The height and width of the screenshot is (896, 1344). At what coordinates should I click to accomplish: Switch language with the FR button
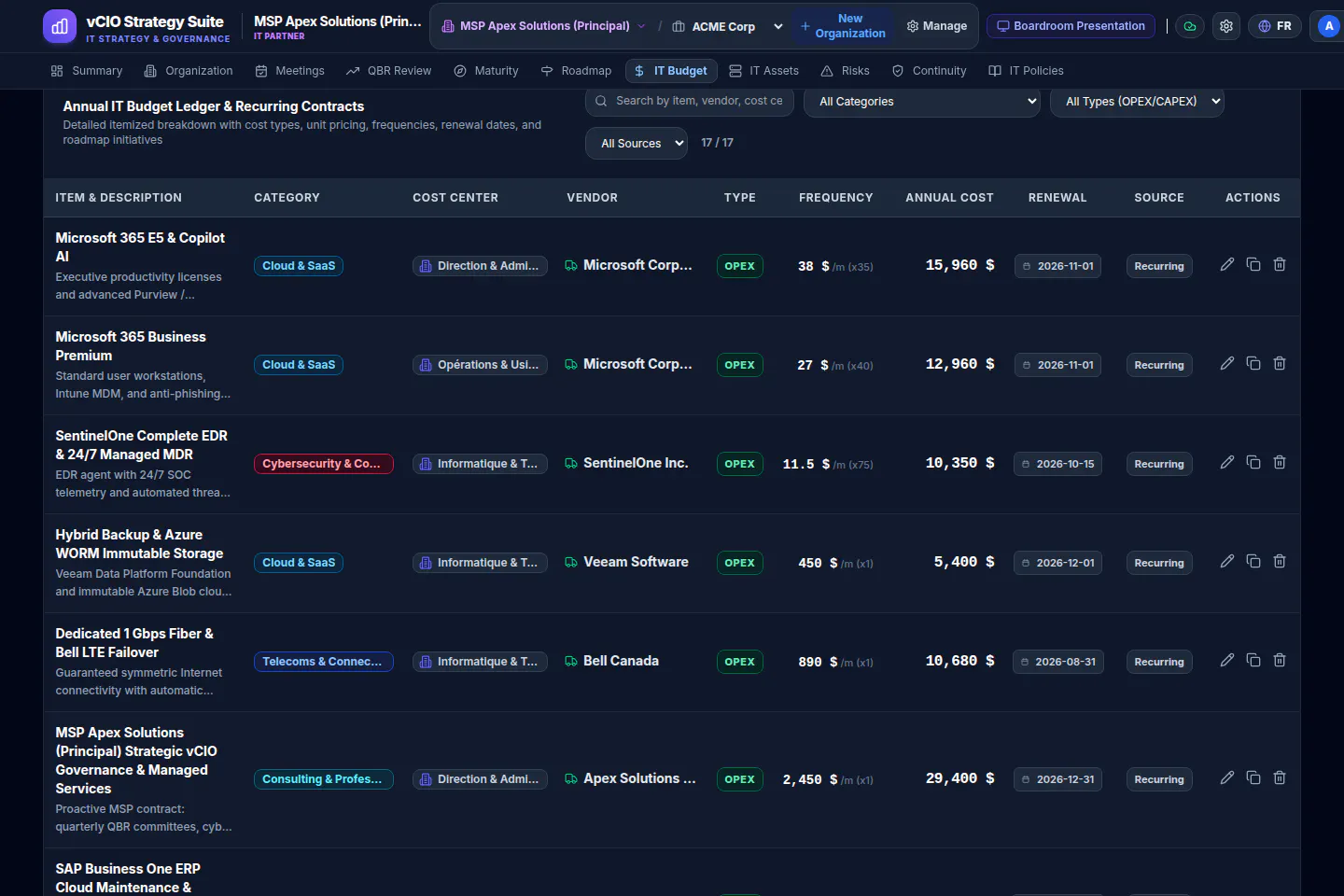coord(1275,26)
